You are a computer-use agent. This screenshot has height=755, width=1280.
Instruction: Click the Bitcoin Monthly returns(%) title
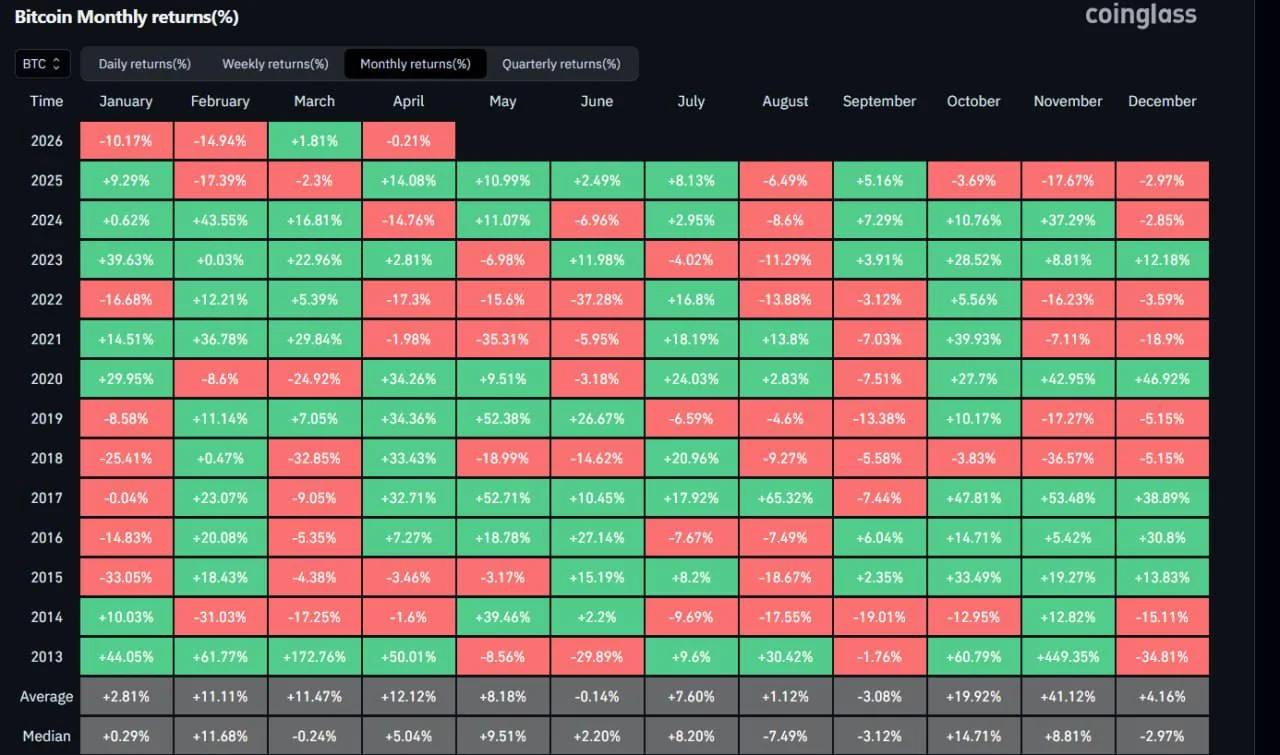coord(126,17)
